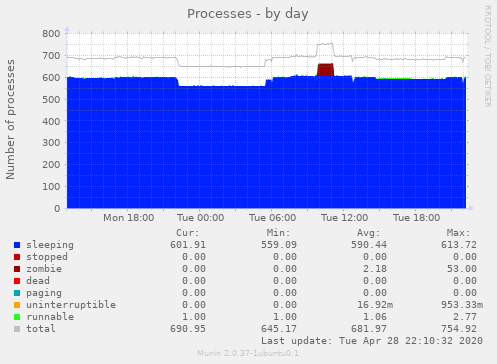Viewport: 497px width, 364px height.
Task: Select sleeping maximum value 613.72
Action: click(459, 245)
